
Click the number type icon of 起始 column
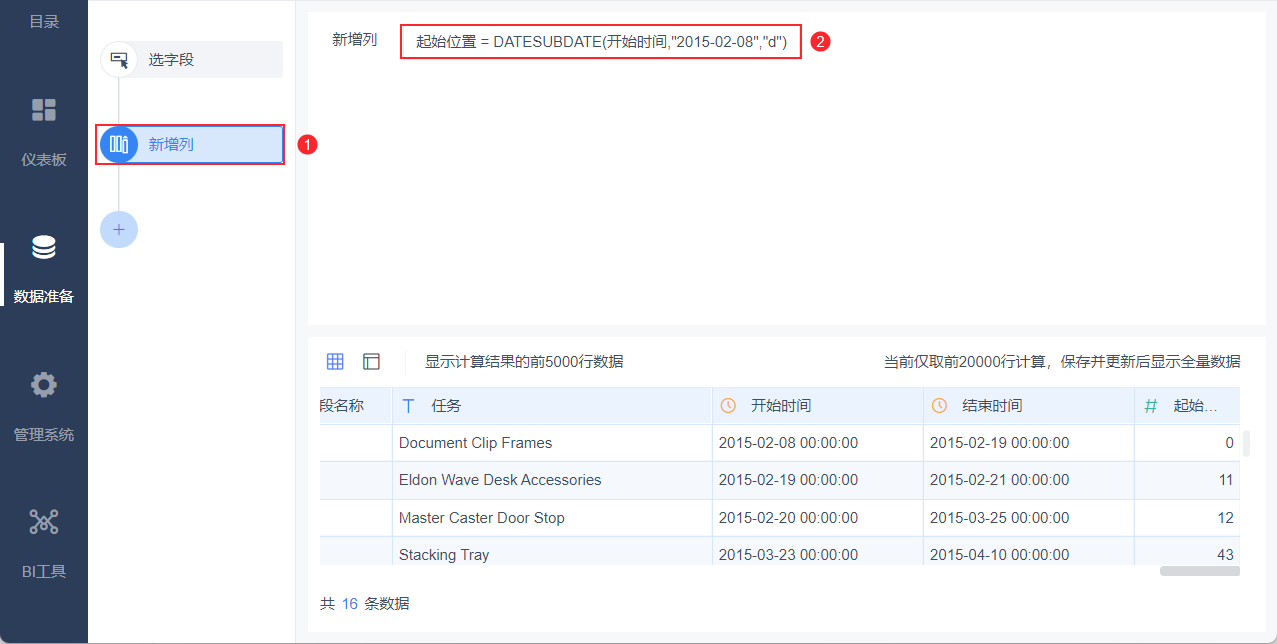tap(1151, 406)
